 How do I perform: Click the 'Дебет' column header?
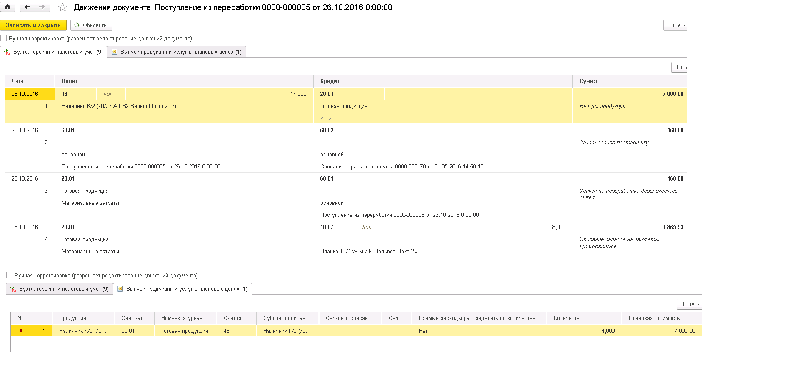point(184,81)
